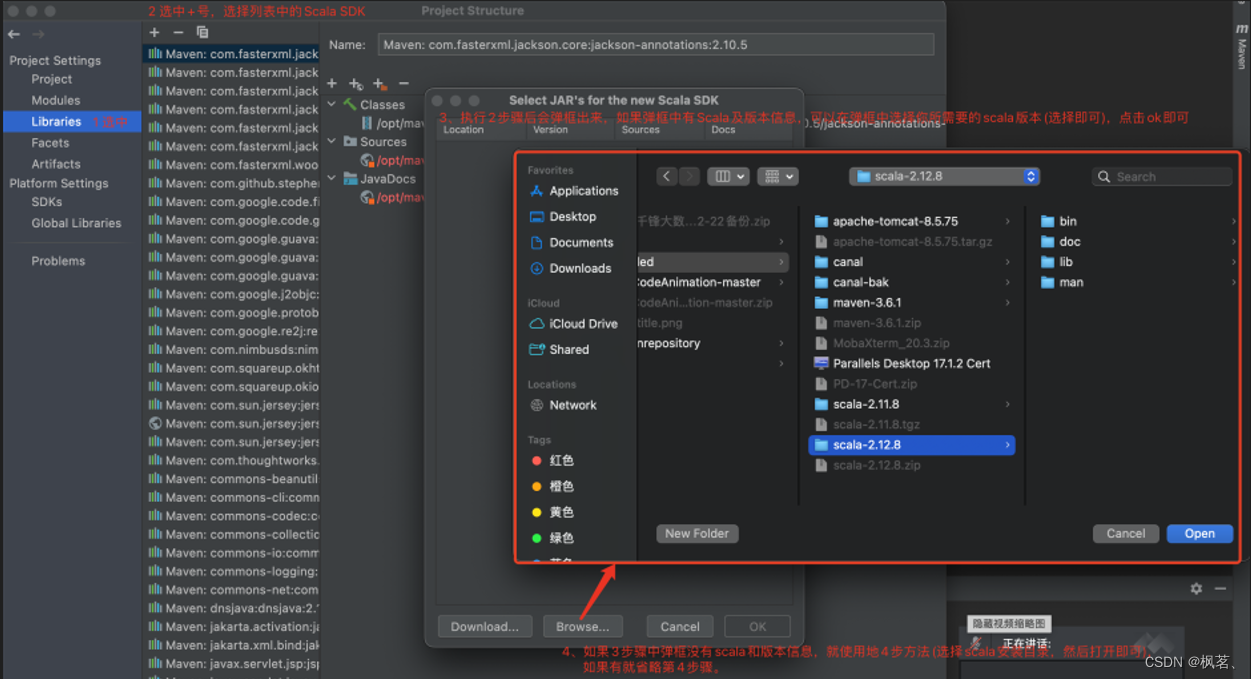The width and height of the screenshot is (1251, 679).
Task: Click the gear icon in right panel
Action: point(1196,589)
